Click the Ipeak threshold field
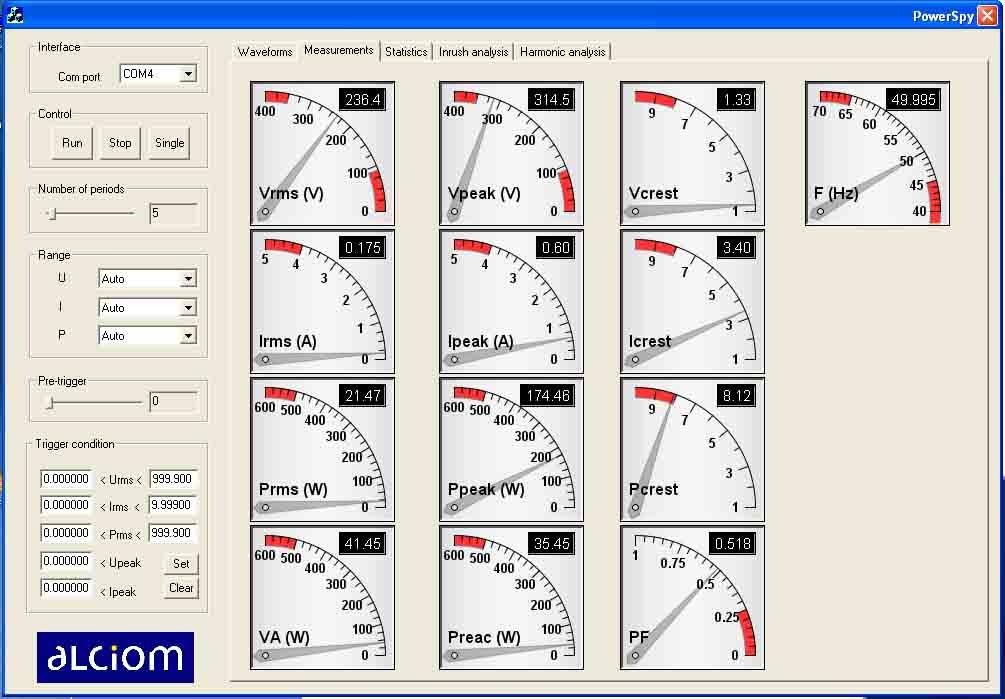Image resolution: width=1005 pixels, height=699 pixels. pos(66,588)
